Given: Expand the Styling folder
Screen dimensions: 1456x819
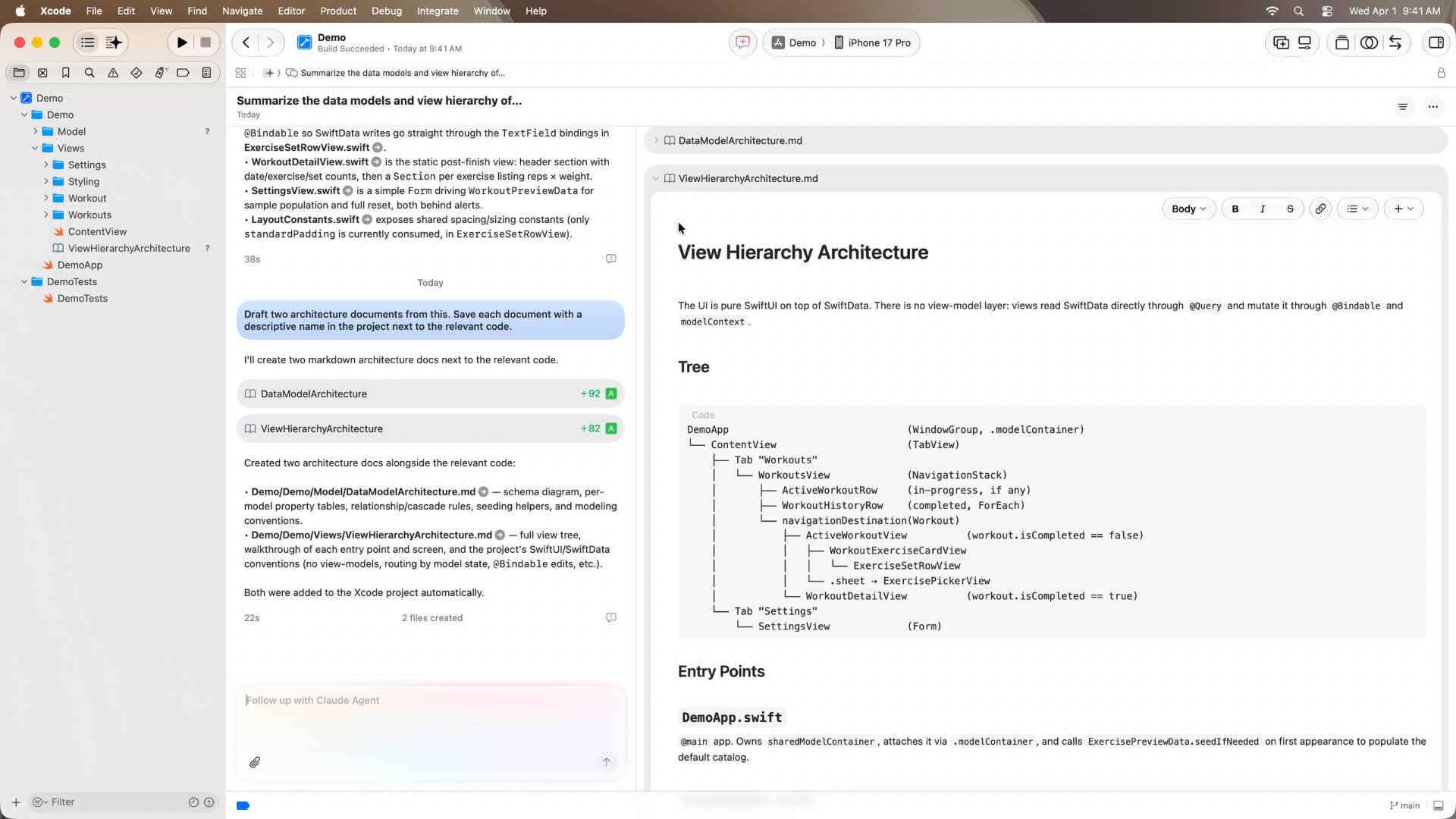Looking at the screenshot, I should pyautogui.click(x=45, y=181).
